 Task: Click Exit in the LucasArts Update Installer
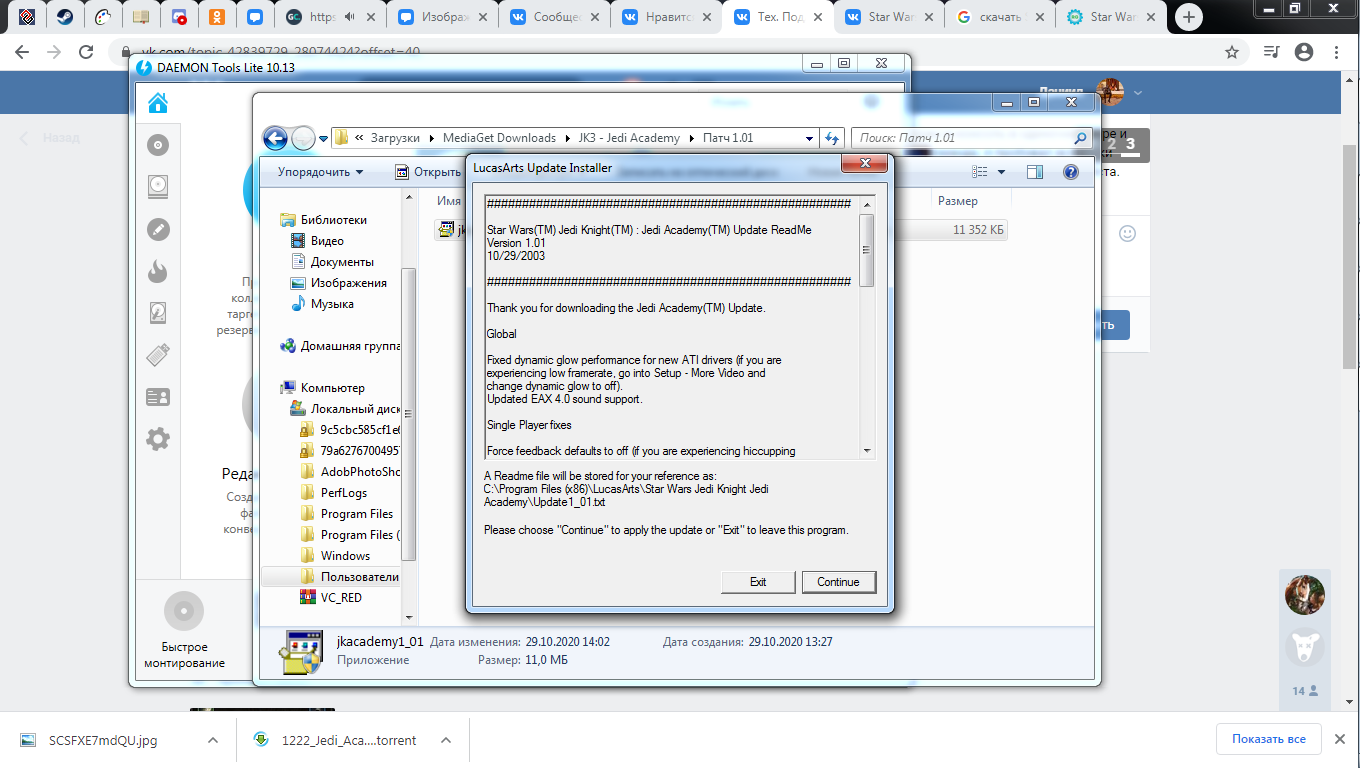click(758, 582)
